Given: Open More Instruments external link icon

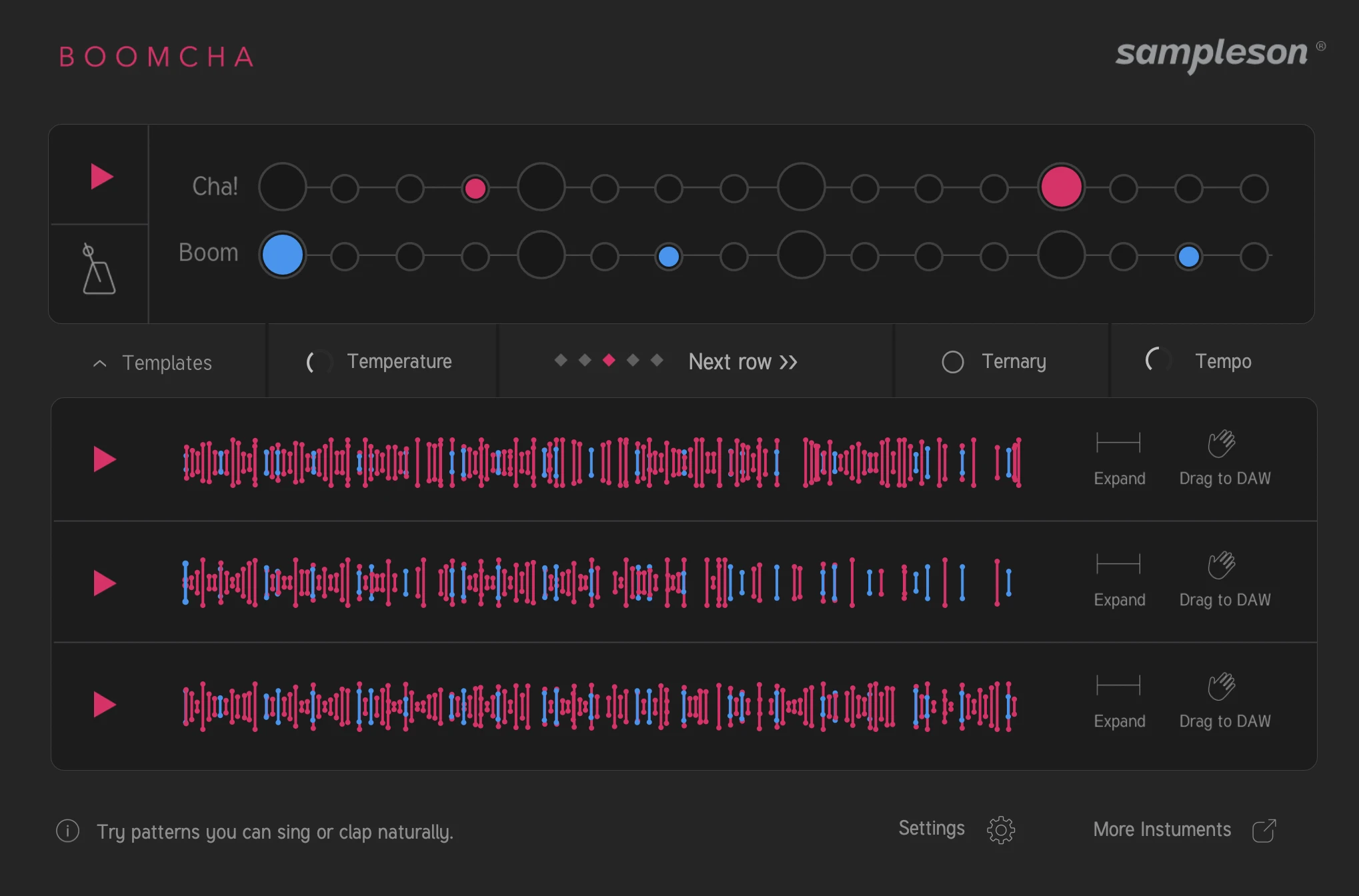Looking at the screenshot, I should coord(1264,831).
